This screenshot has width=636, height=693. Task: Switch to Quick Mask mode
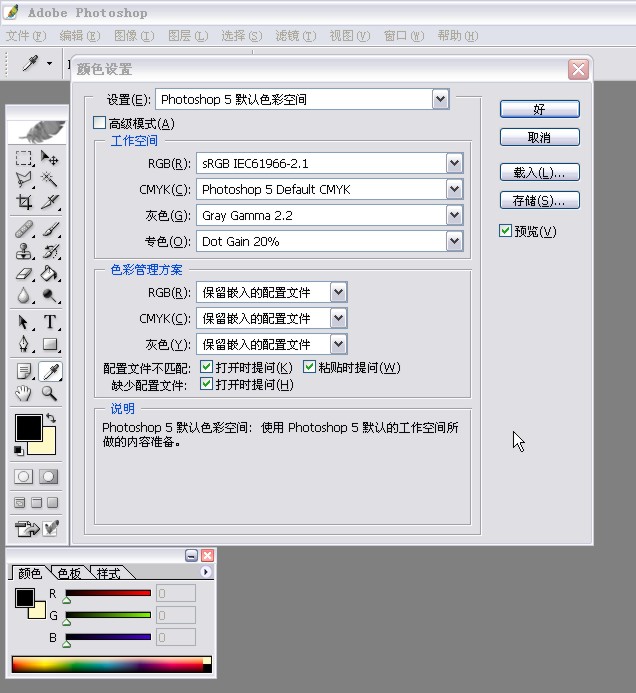pos(49,476)
